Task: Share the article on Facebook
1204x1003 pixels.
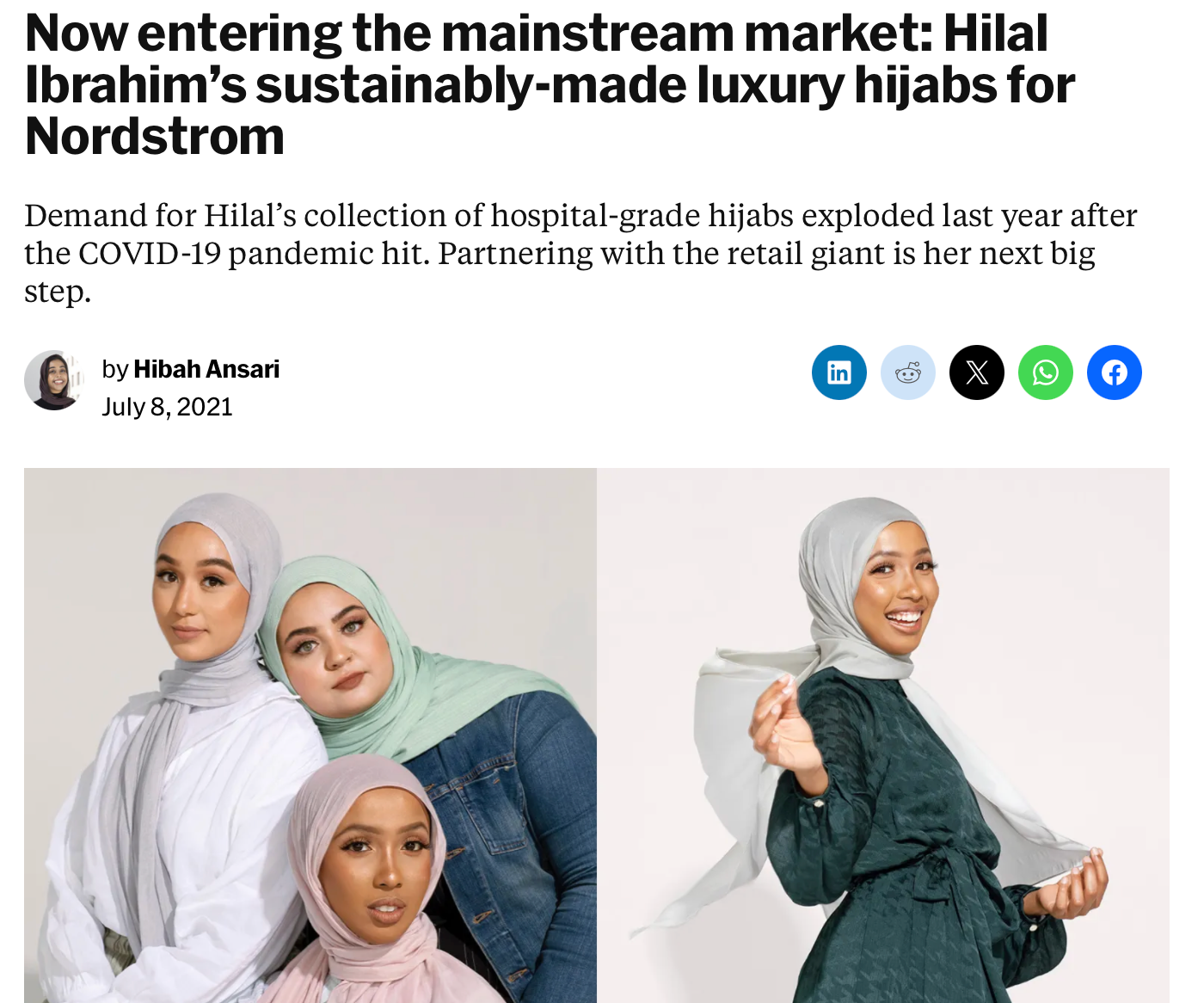Action: pyautogui.click(x=1114, y=372)
